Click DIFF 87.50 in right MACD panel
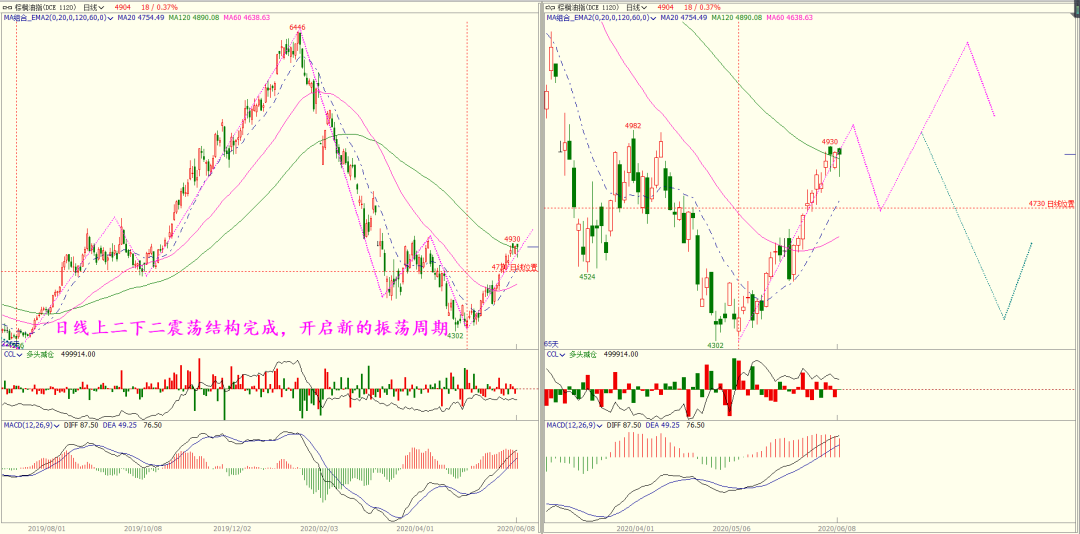The height and width of the screenshot is (534, 1080). (625, 426)
